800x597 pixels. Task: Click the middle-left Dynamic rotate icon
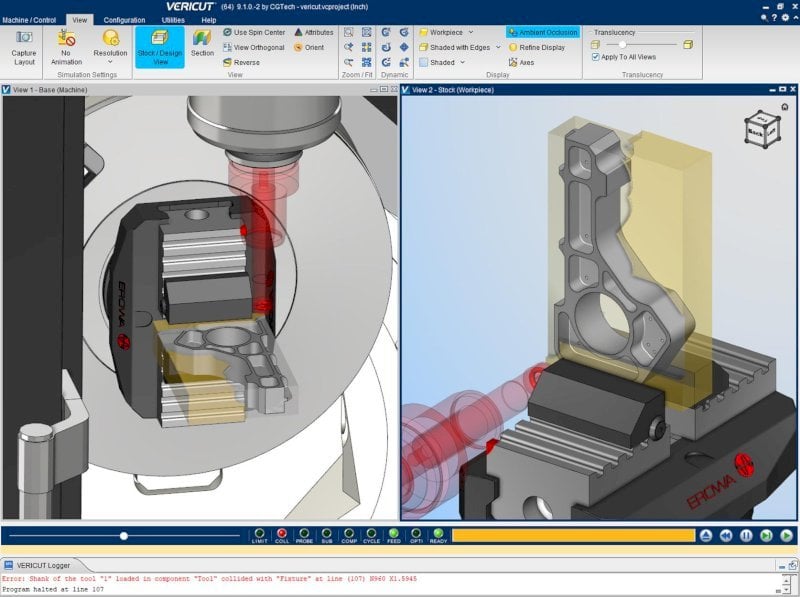(x=386, y=47)
